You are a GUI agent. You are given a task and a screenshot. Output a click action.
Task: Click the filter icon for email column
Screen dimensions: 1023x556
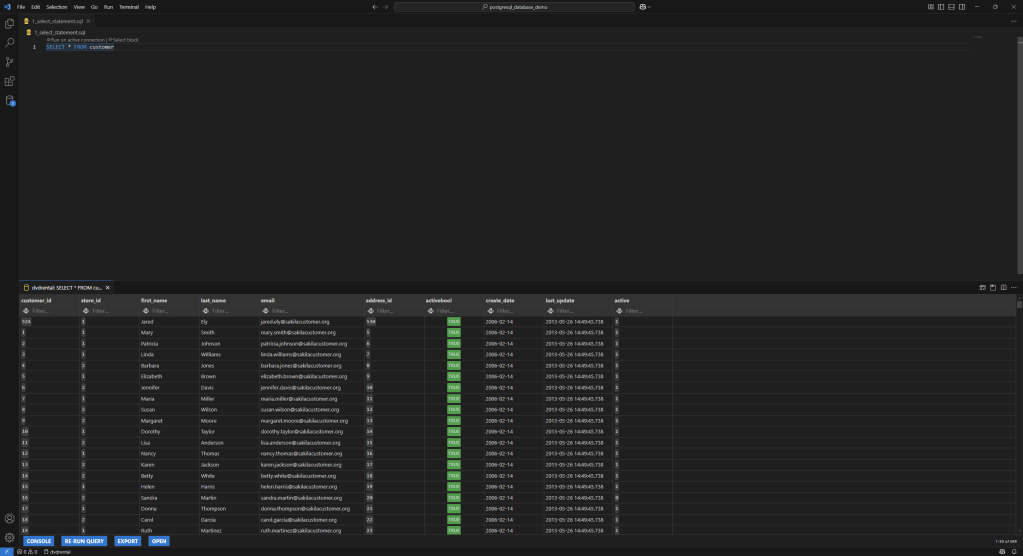pyautogui.click(x=265, y=311)
